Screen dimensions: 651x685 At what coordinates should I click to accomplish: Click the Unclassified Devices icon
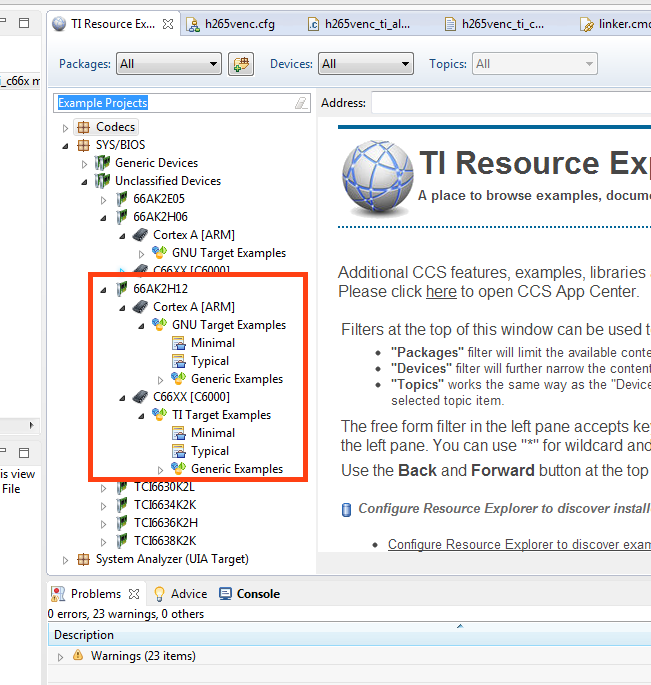click(x=102, y=181)
